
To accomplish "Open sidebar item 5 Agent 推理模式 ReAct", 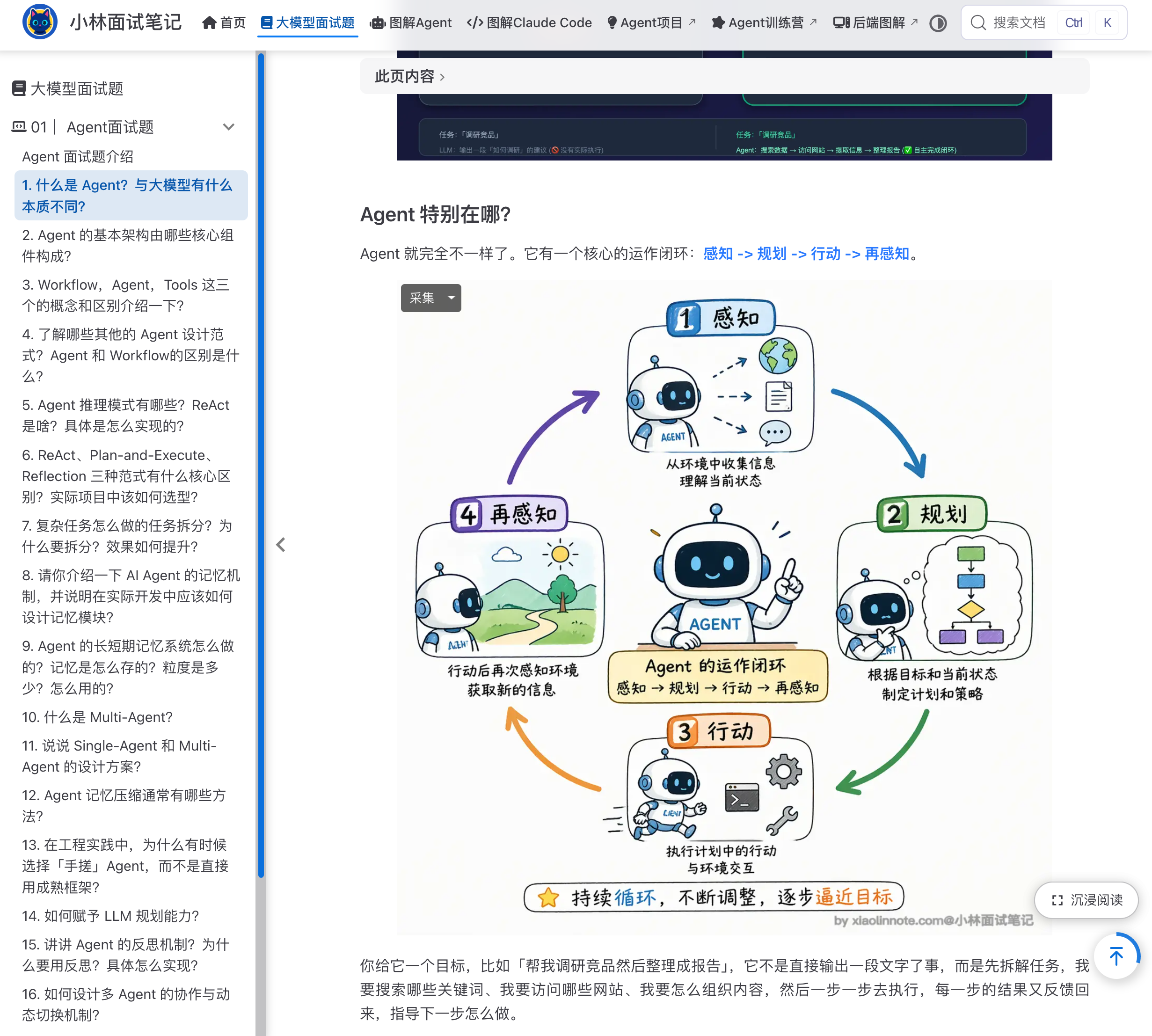I will (131, 415).
